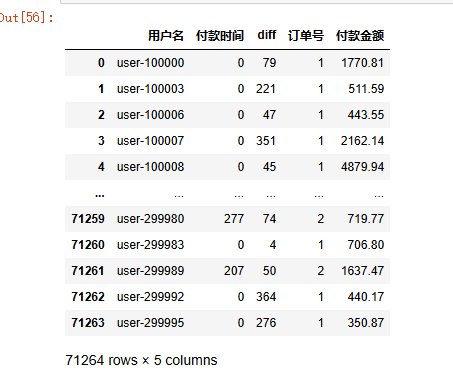Image resolution: width=453 pixels, height=375 pixels.
Task: Click diff value 351
Action: point(266,141)
